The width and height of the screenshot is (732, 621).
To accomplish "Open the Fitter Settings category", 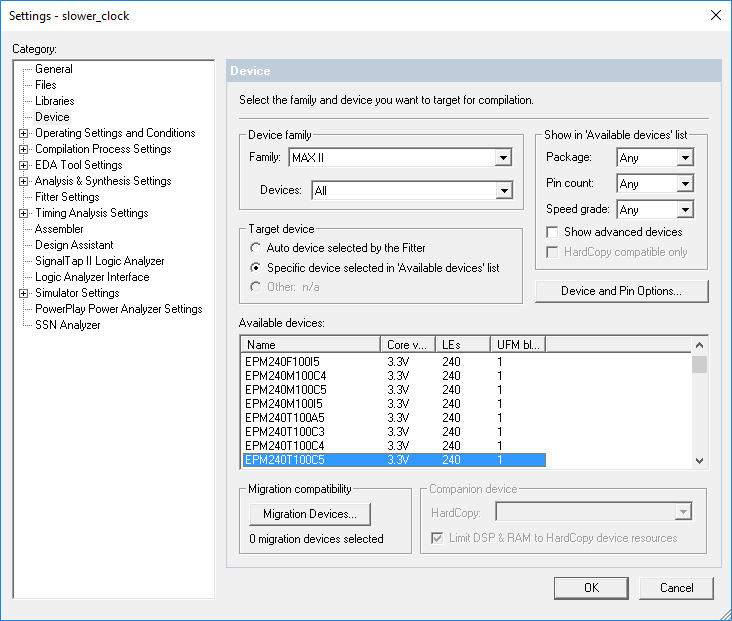I will click(67, 197).
